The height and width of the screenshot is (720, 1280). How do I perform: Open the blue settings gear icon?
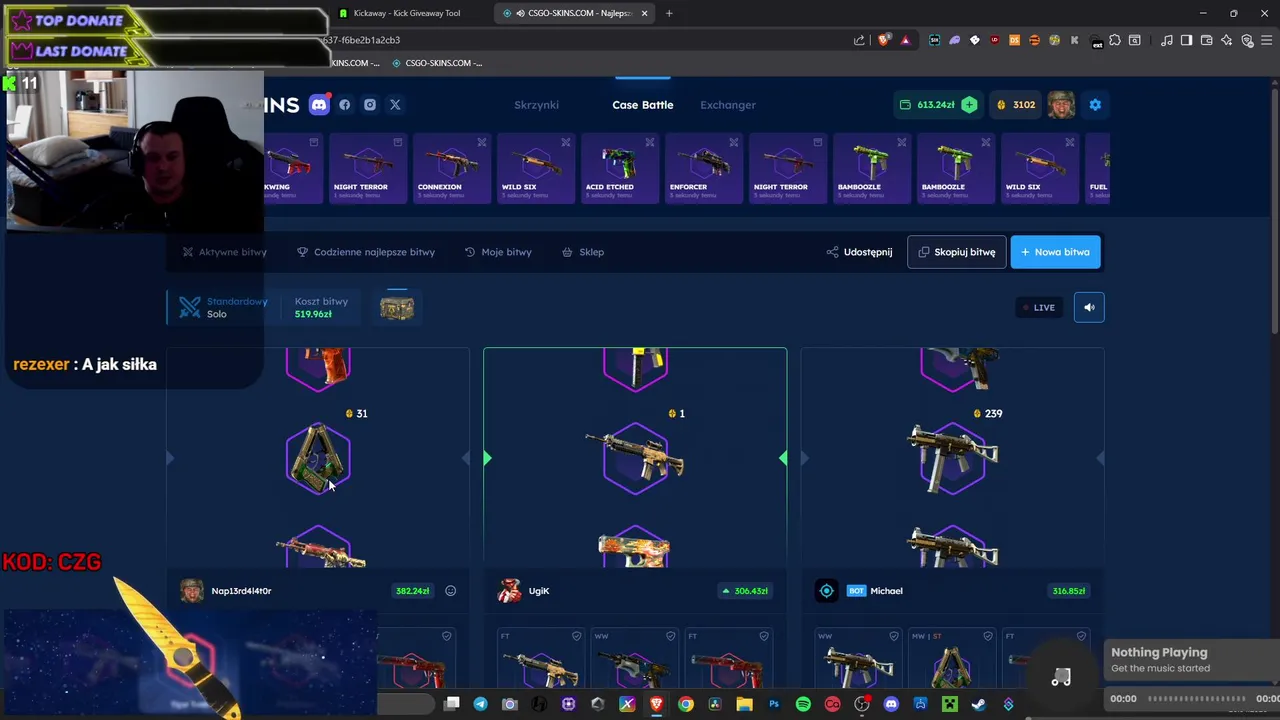1095,104
